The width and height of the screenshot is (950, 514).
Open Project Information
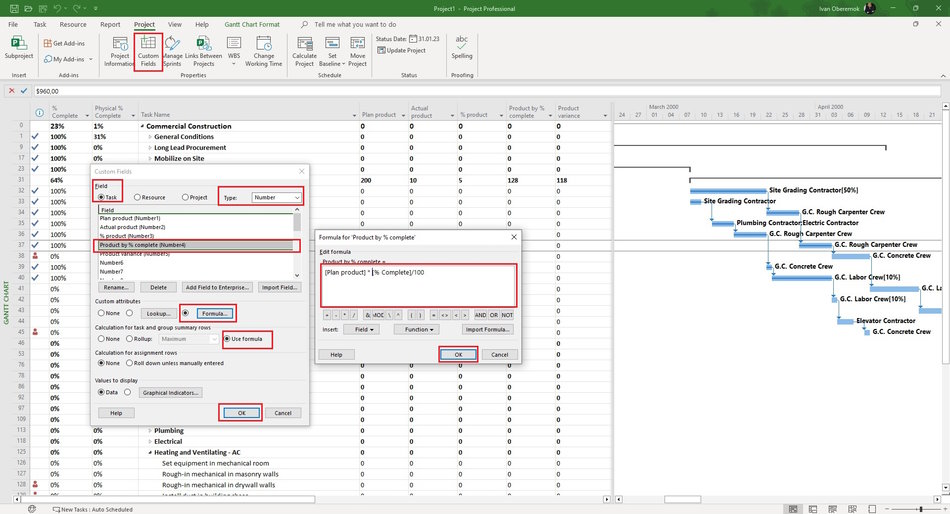[119, 52]
